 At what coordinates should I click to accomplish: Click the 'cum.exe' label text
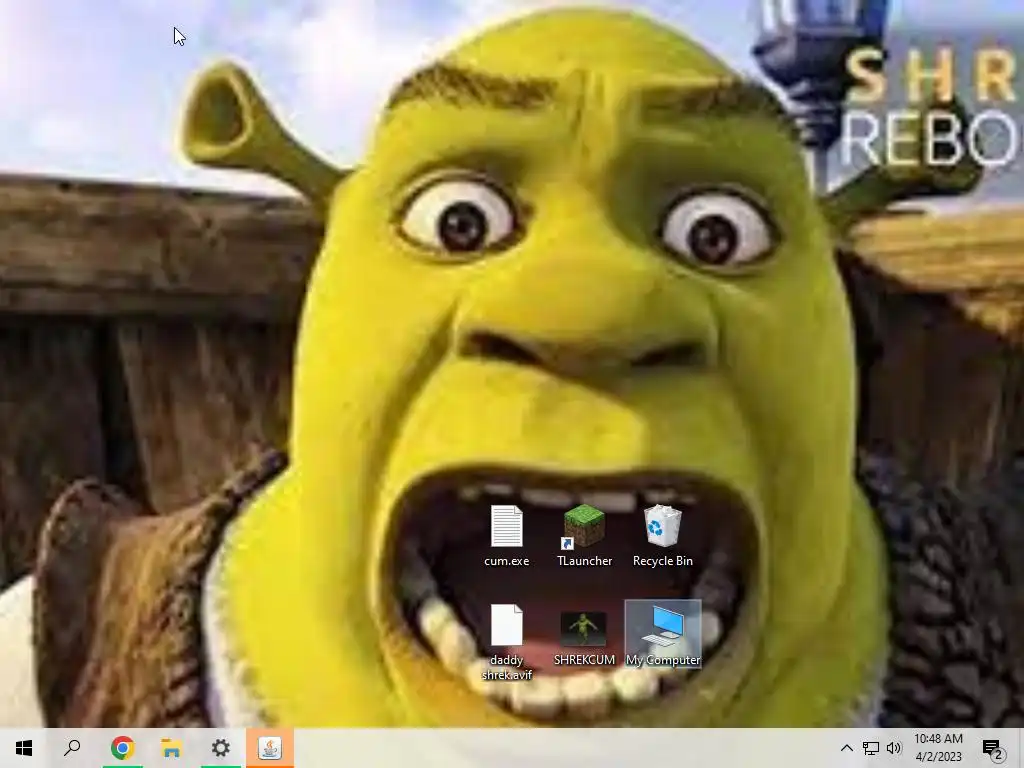507,561
